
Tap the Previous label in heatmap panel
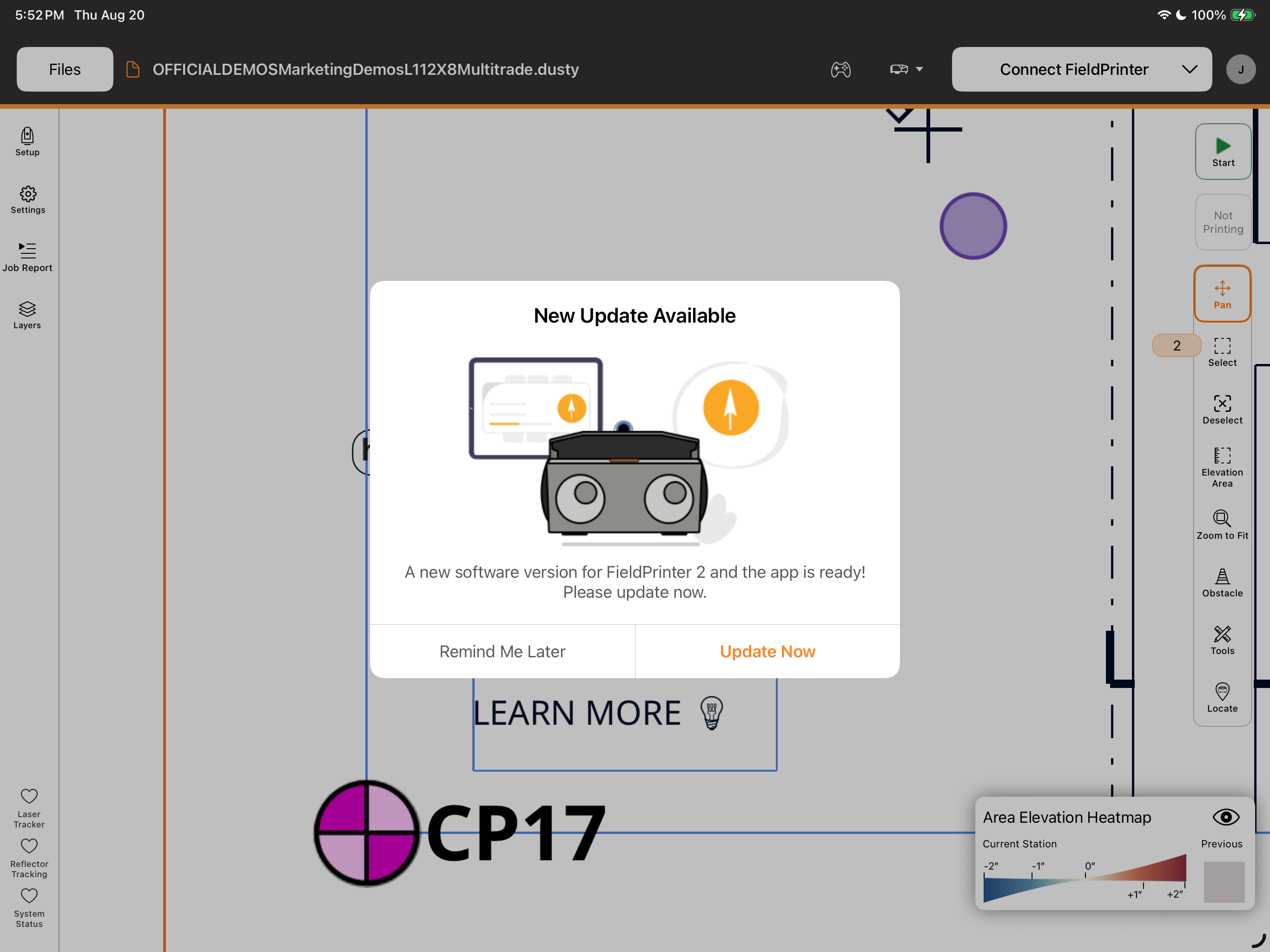click(1221, 844)
